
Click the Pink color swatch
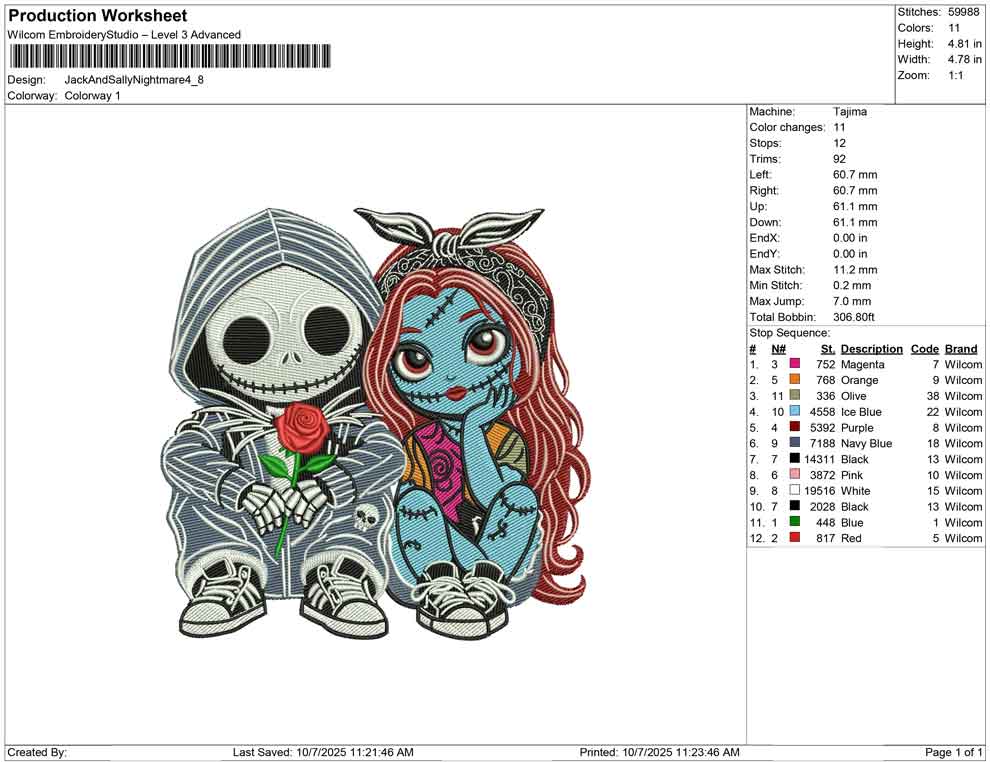tap(794, 474)
